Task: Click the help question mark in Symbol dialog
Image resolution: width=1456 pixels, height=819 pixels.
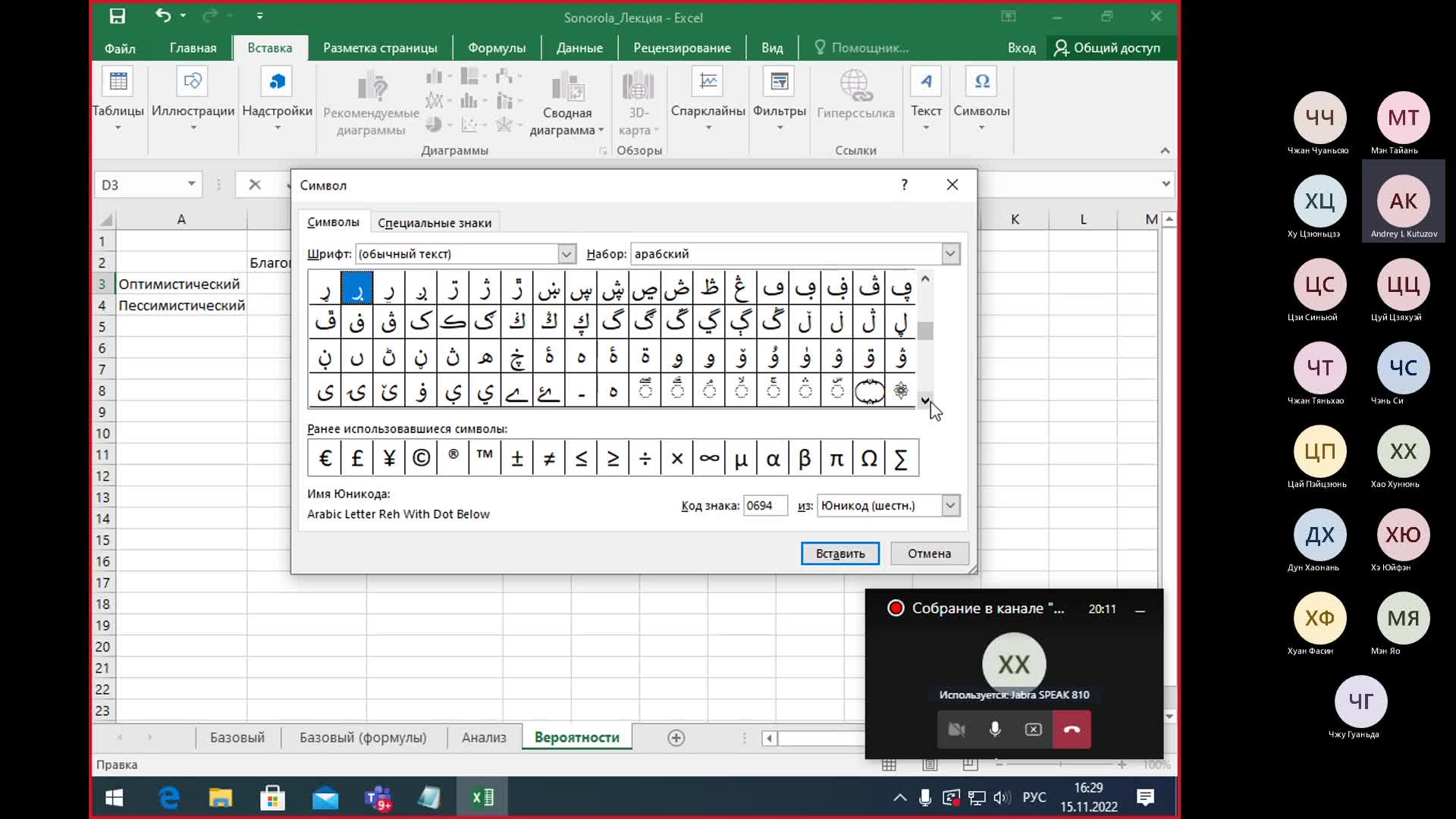Action: (904, 185)
